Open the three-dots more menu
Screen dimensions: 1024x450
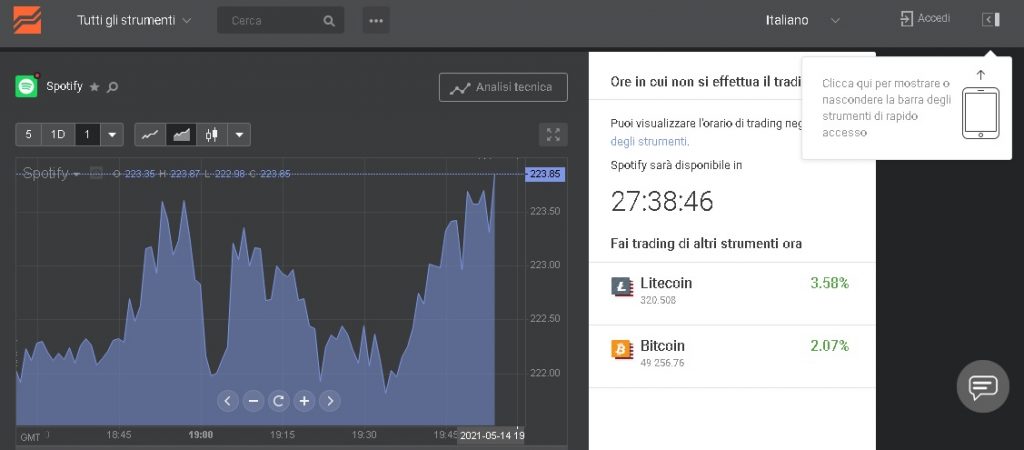[376, 20]
